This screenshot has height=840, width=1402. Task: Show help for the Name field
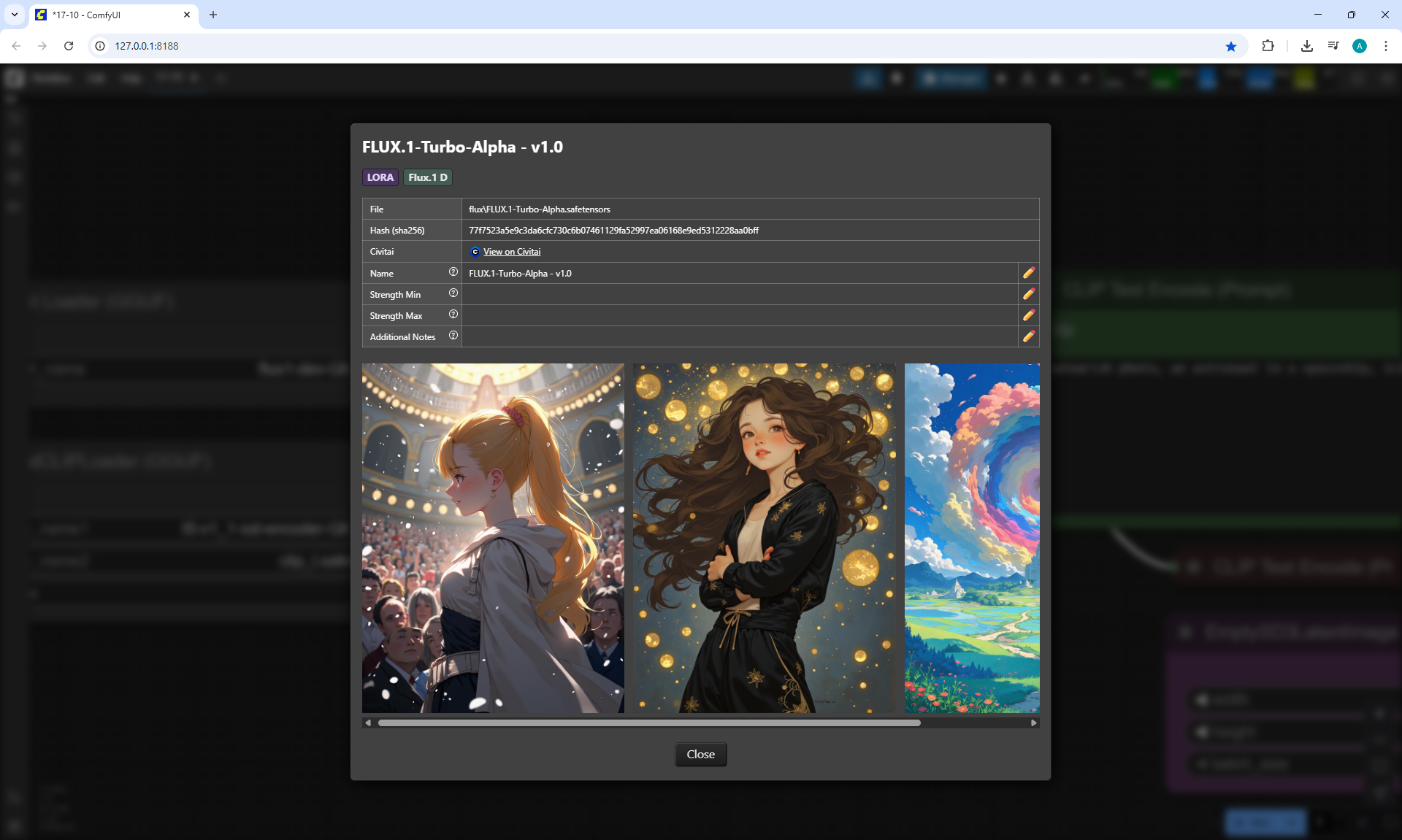point(453,272)
